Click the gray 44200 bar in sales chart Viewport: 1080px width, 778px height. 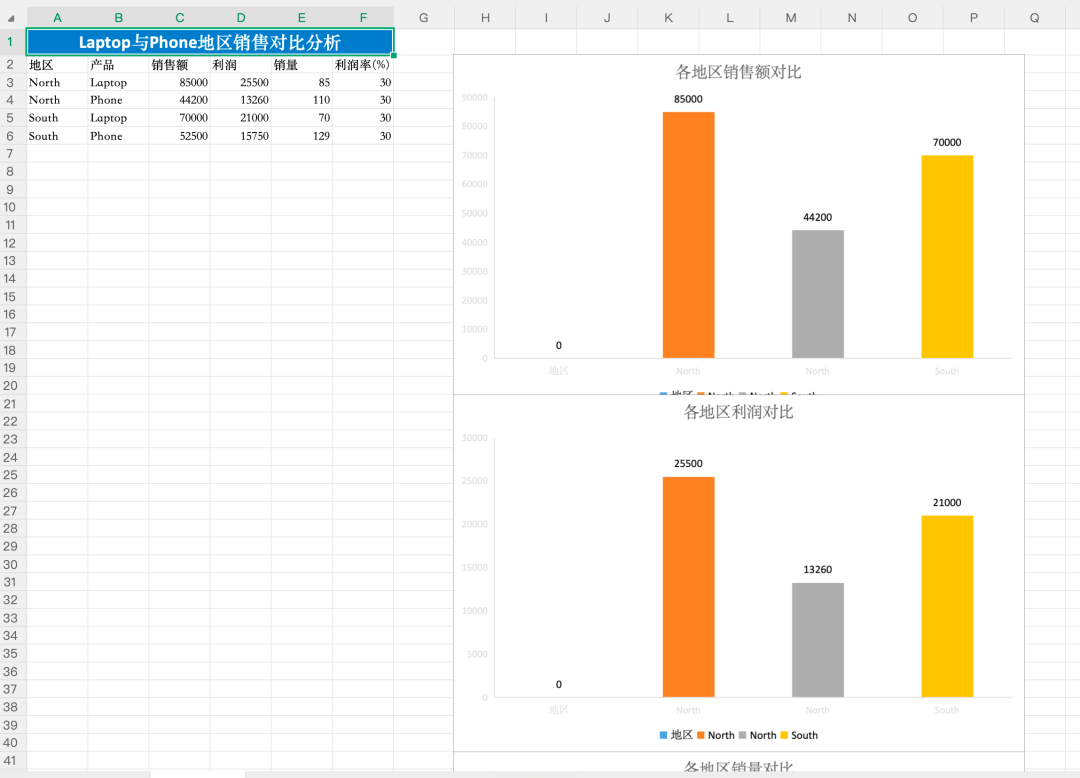[x=818, y=294]
